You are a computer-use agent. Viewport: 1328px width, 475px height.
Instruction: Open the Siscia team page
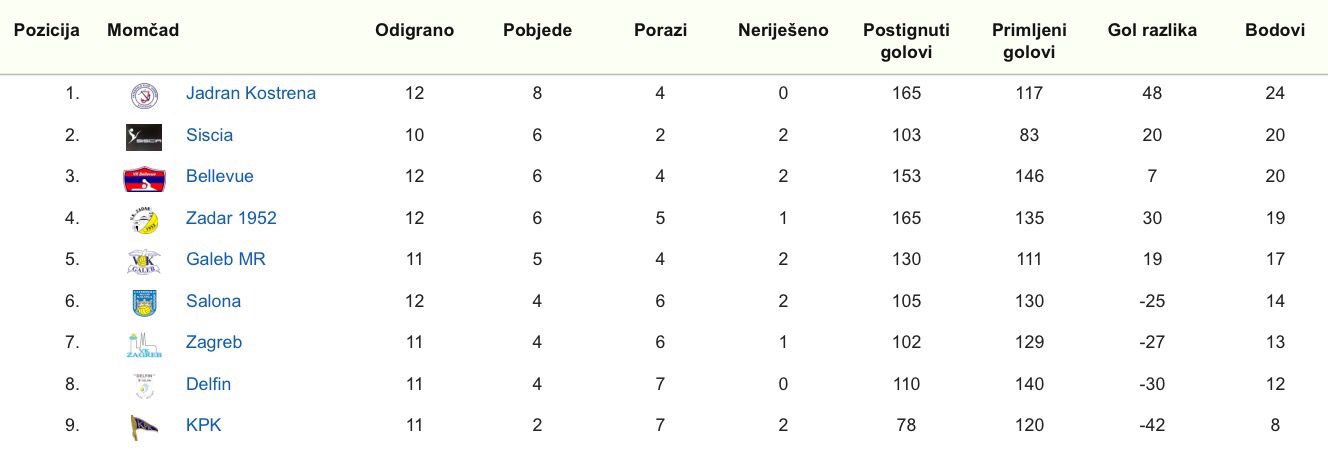(x=209, y=135)
